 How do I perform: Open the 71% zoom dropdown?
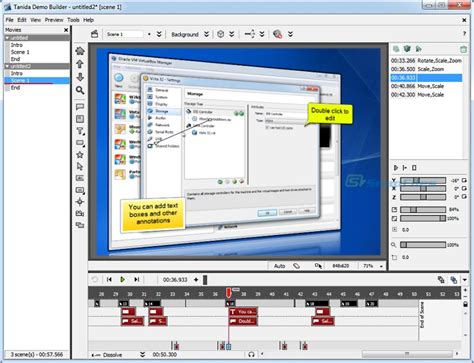click(381, 266)
